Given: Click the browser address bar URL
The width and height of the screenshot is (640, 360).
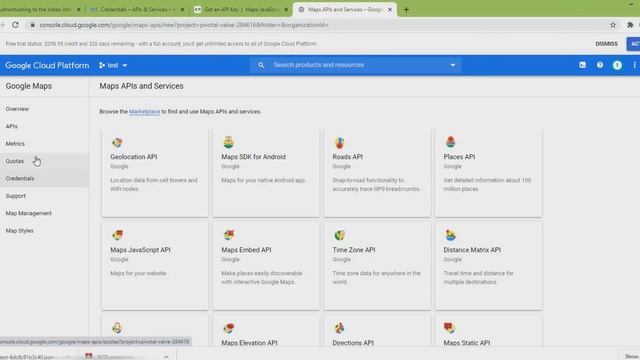Looking at the screenshot, I should click(184, 25).
